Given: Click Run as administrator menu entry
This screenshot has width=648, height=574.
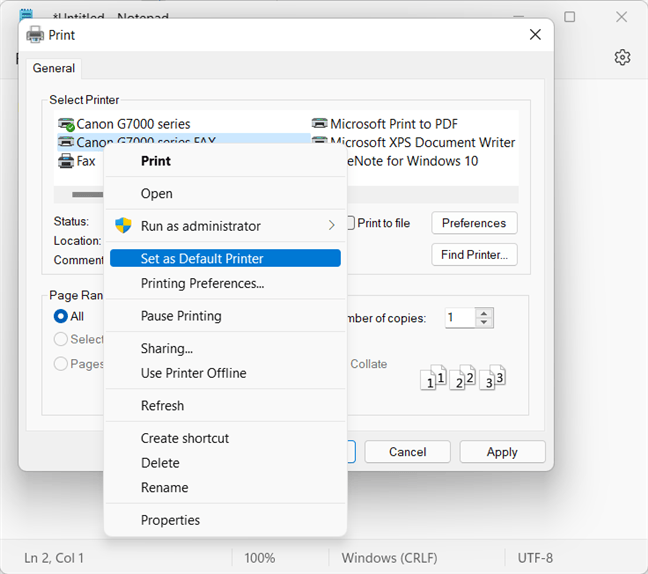Looking at the screenshot, I should click(225, 226).
